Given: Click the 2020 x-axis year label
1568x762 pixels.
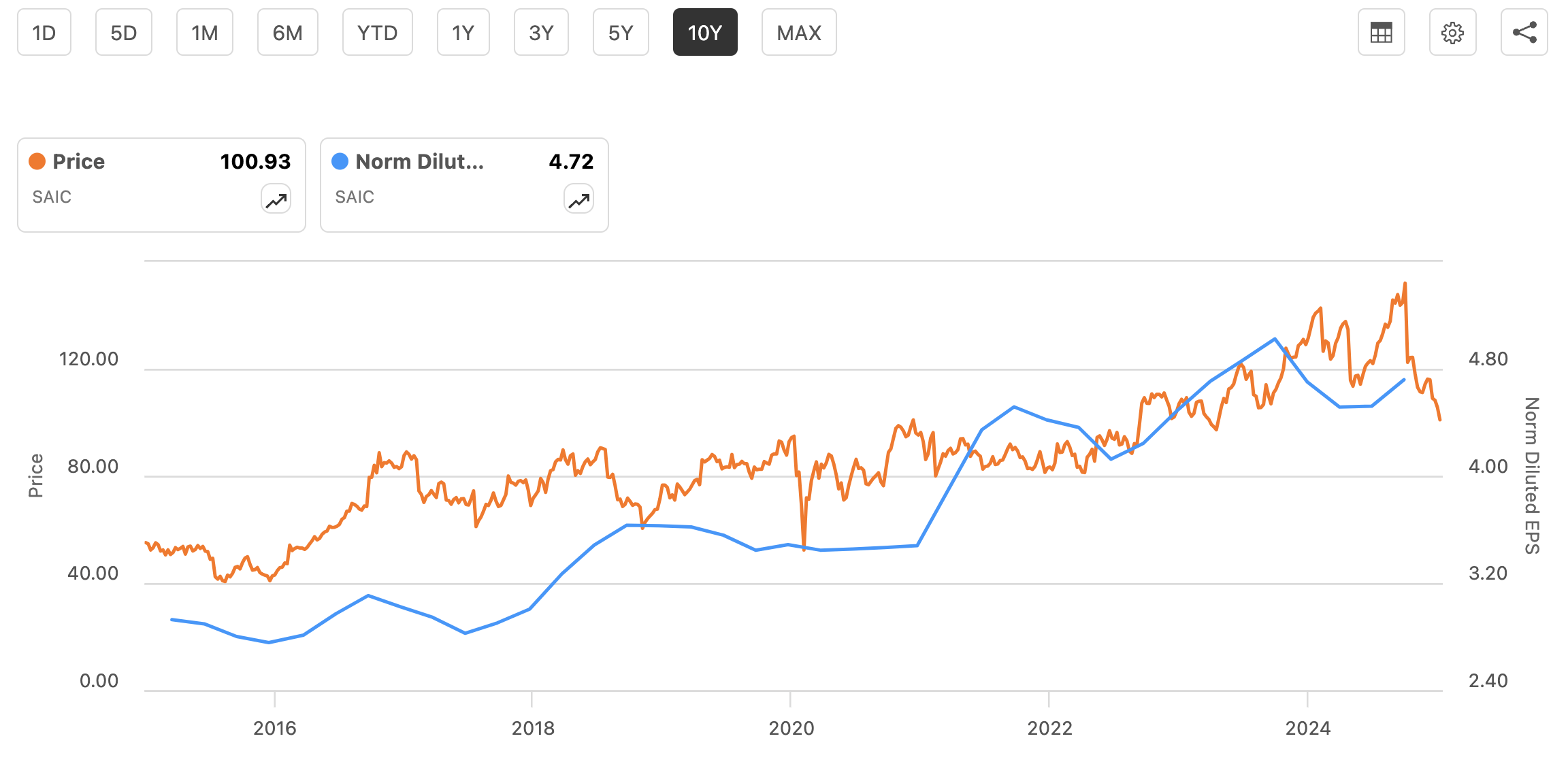Looking at the screenshot, I should coord(791,728).
